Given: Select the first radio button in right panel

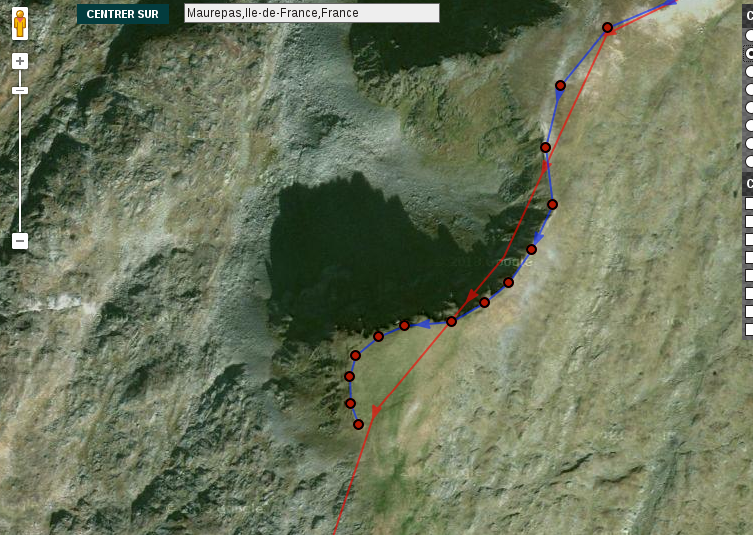Looking at the screenshot, I should point(749,35).
